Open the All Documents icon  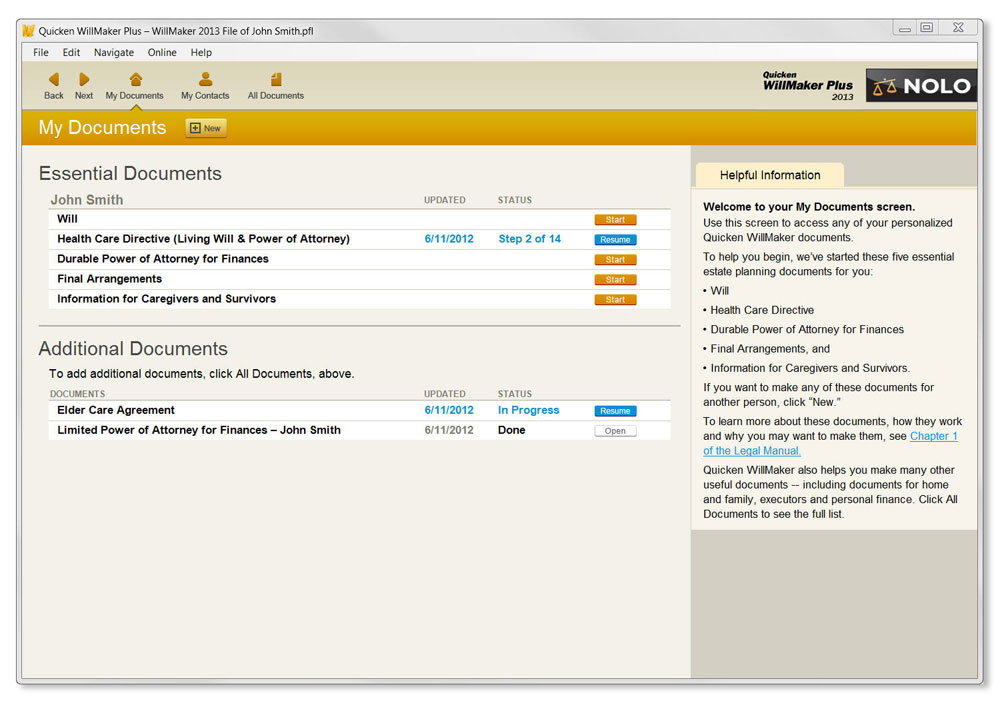276,80
